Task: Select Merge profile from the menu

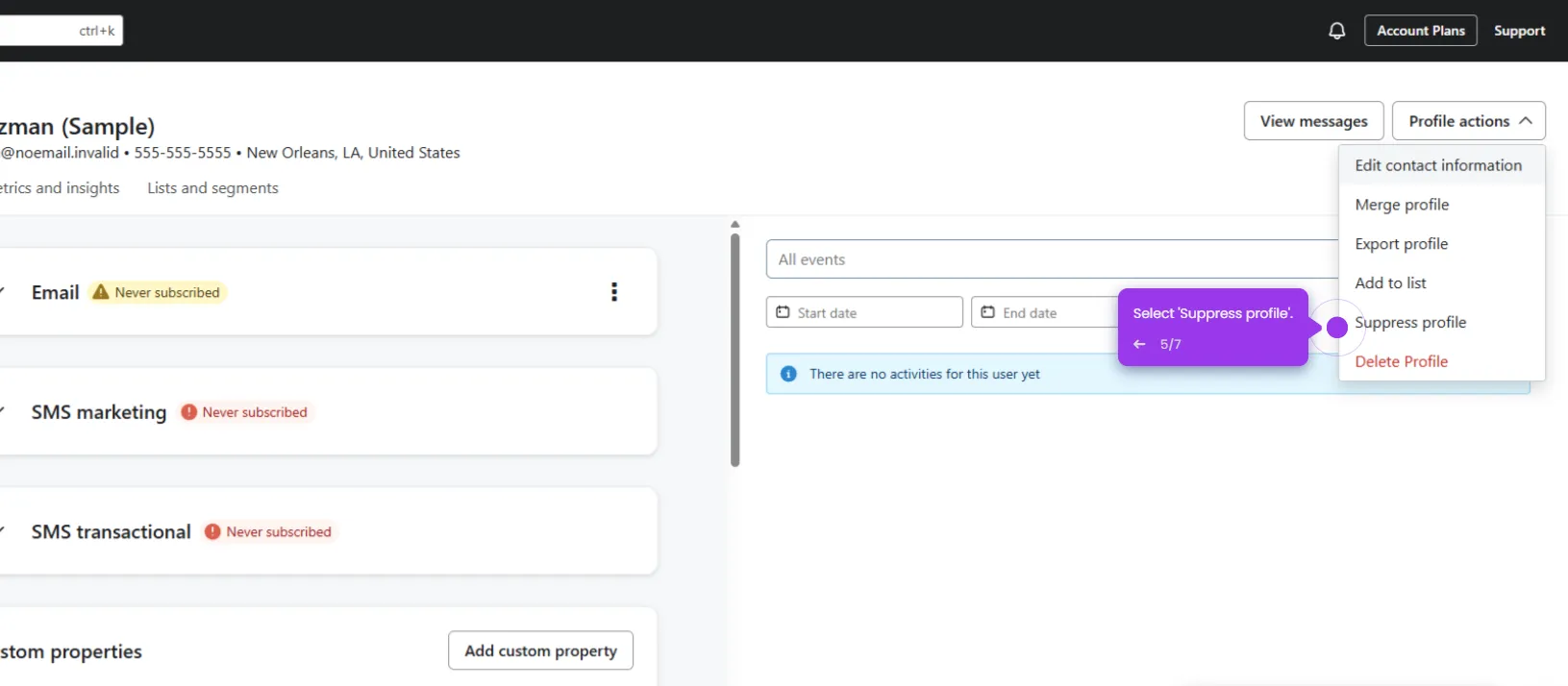Action: click(x=1441, y=205)
